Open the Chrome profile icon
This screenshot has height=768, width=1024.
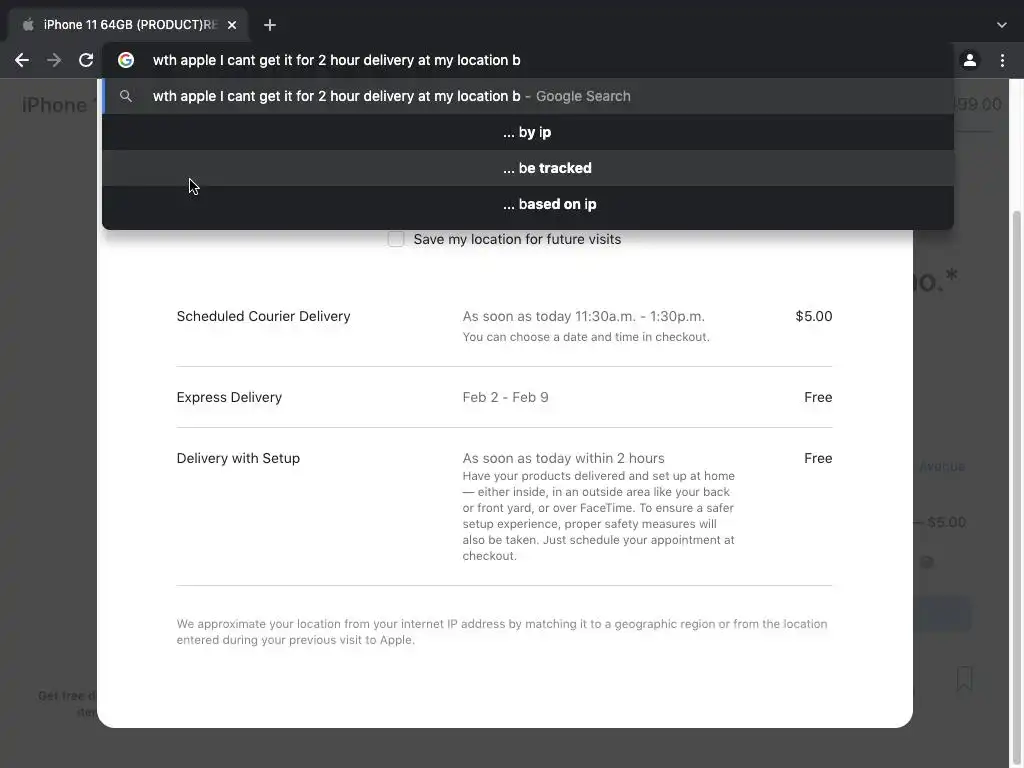969,60
